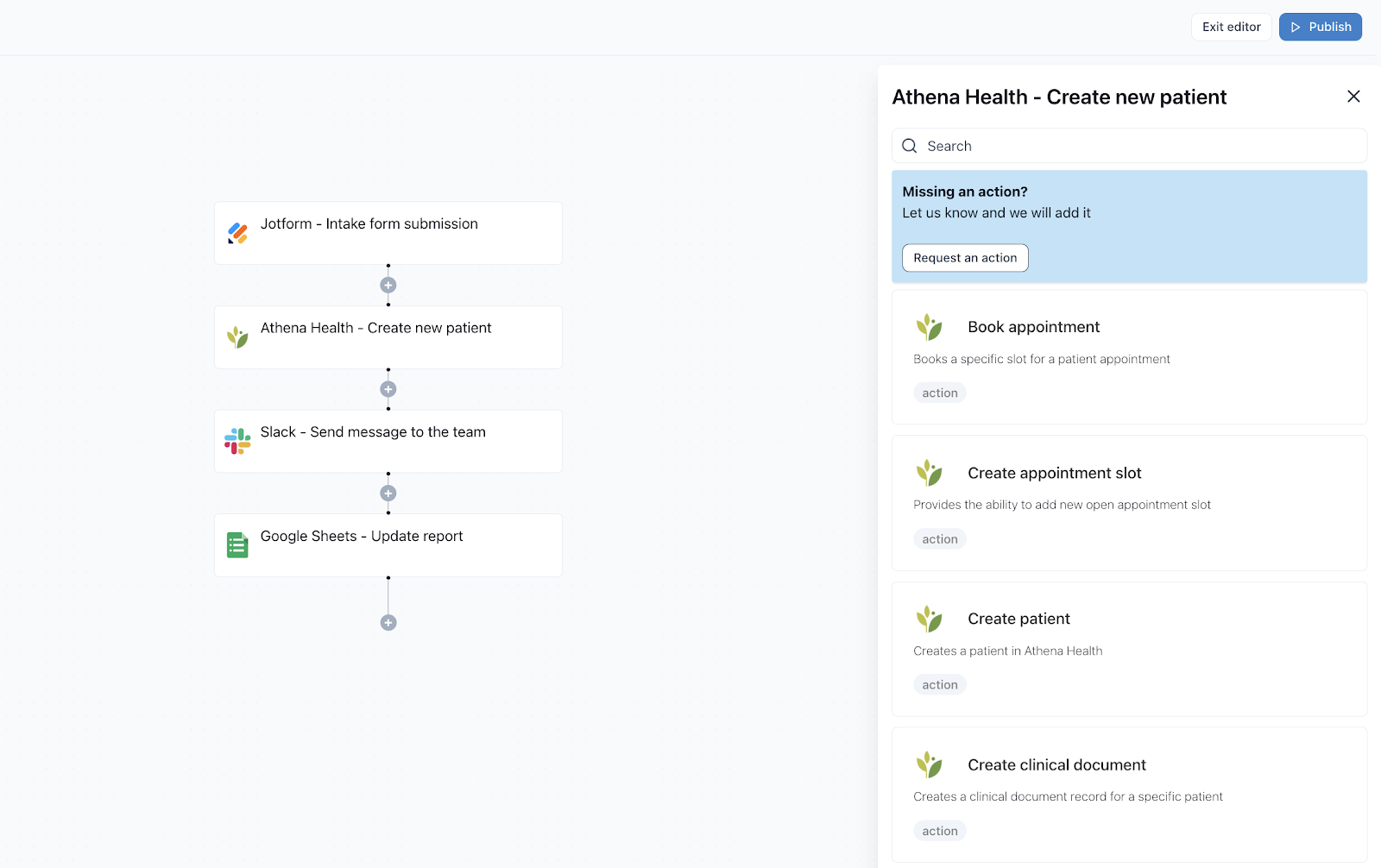Screen dimensions: 1381x868
Task: Choose the Create clinical document action title
Action: point(1056,764)
